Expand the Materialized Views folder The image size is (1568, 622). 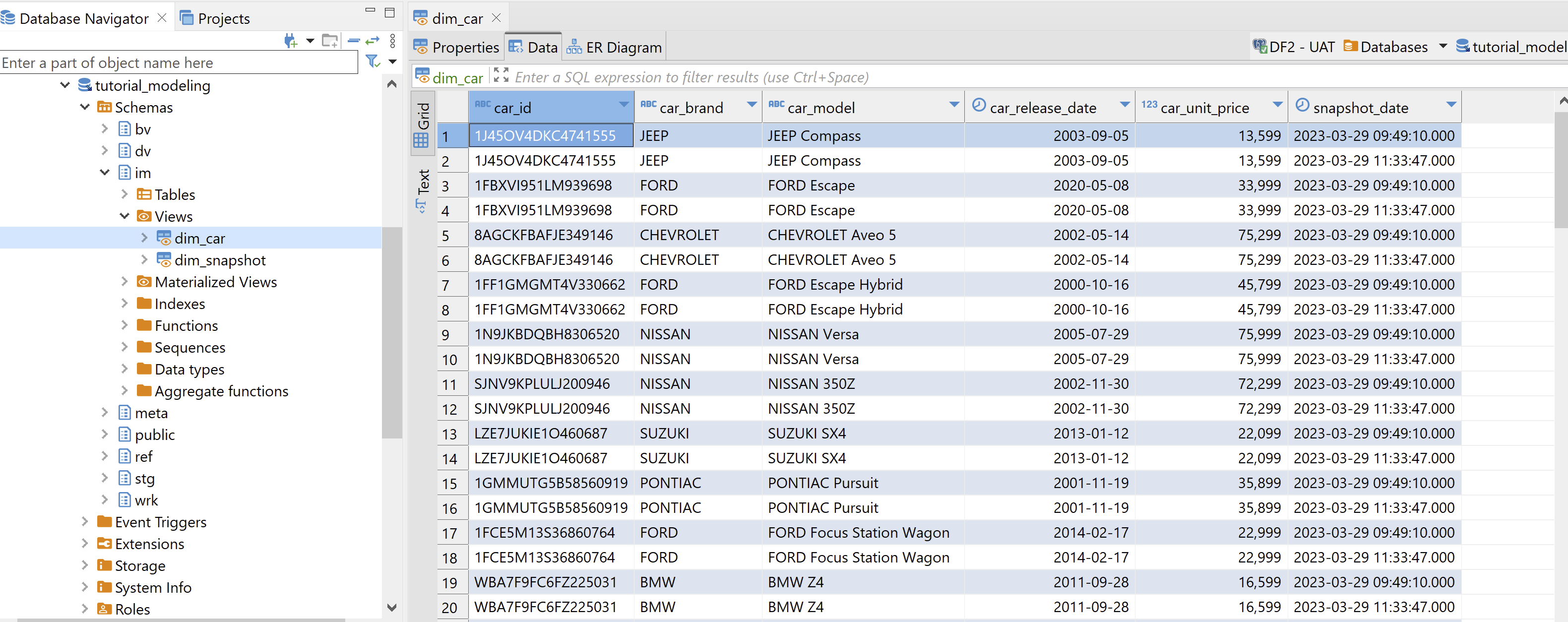coord(124,282)
